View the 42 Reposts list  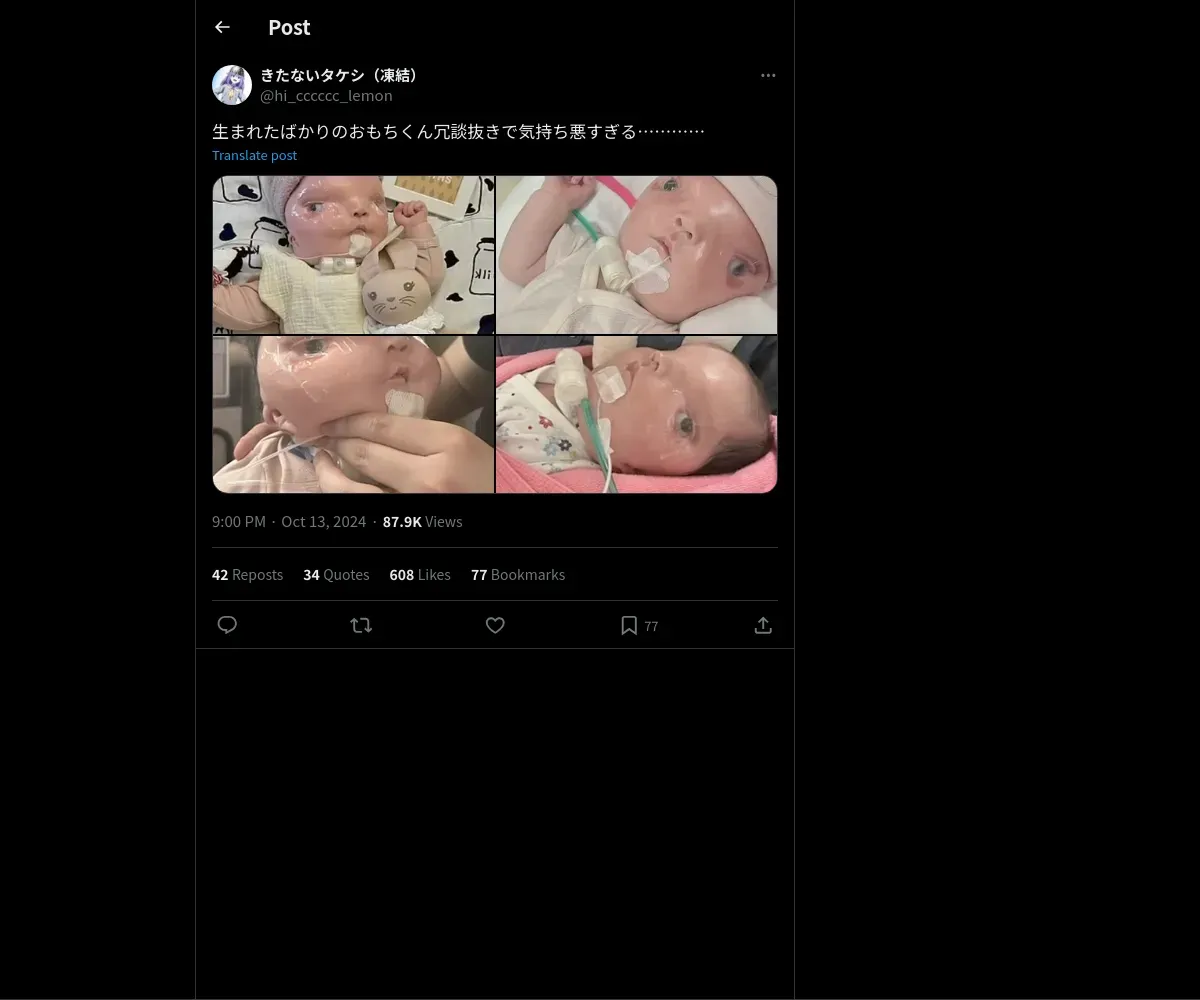coord(247,575)
